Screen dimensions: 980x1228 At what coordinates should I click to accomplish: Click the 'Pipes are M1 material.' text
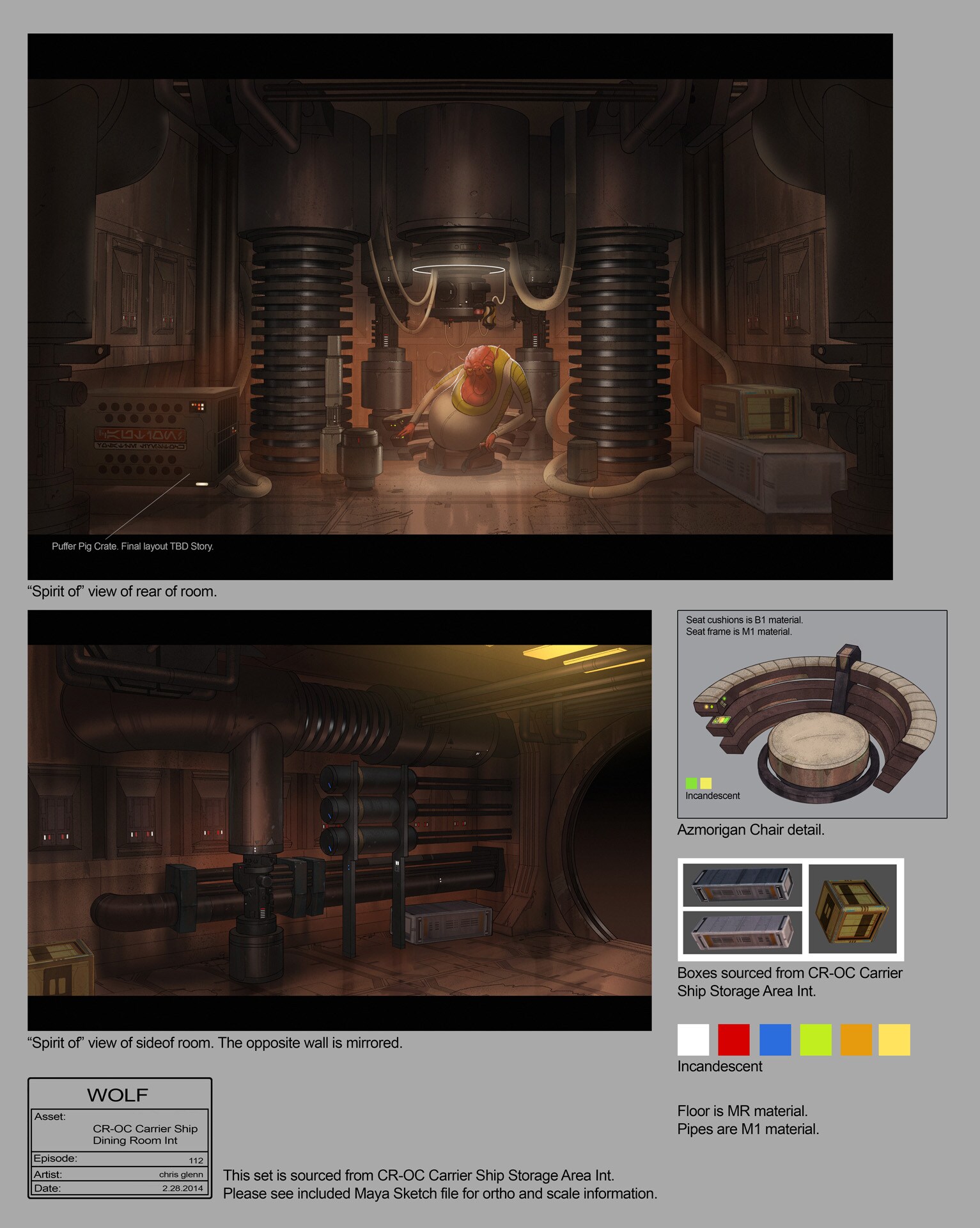748,1129
